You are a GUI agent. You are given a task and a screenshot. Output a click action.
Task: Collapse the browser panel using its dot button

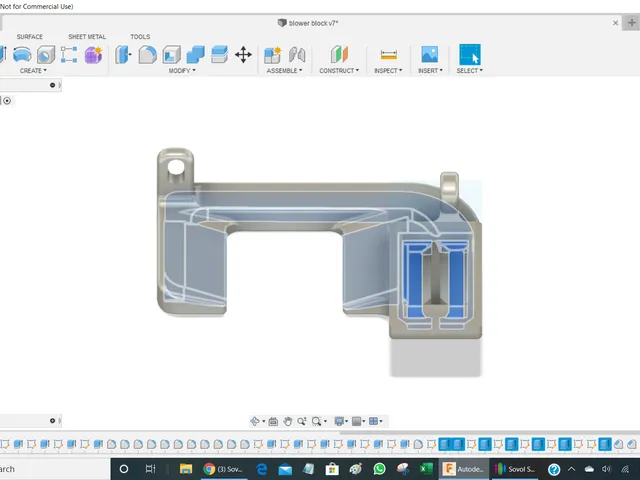(x=52, y=85)
